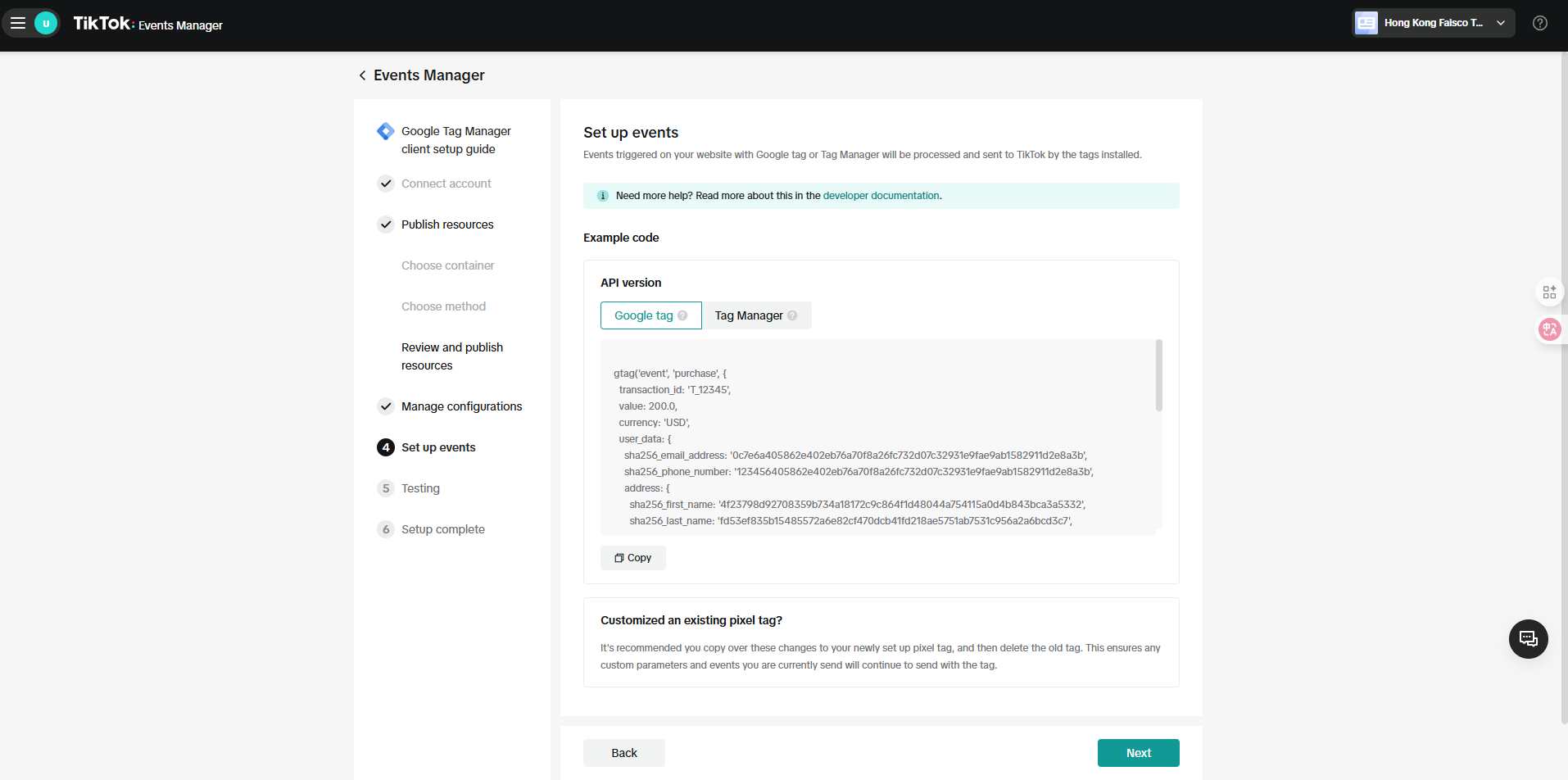Click the grid widget floating icon
This screenshot has height=780, width=1568.
click(x=1549, y=292)
